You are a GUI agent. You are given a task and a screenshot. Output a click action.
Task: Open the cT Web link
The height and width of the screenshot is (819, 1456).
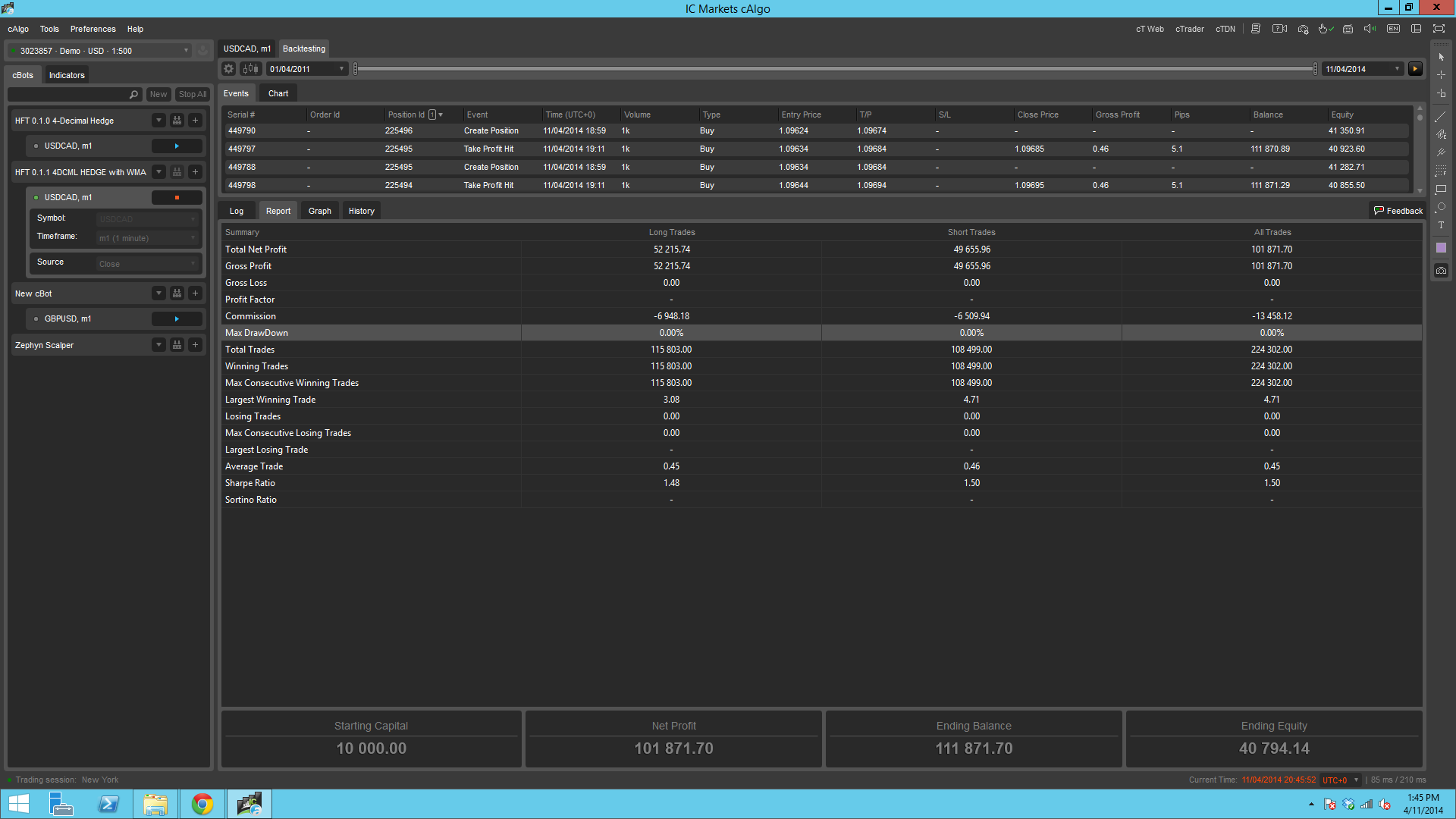coord(1150,30)
